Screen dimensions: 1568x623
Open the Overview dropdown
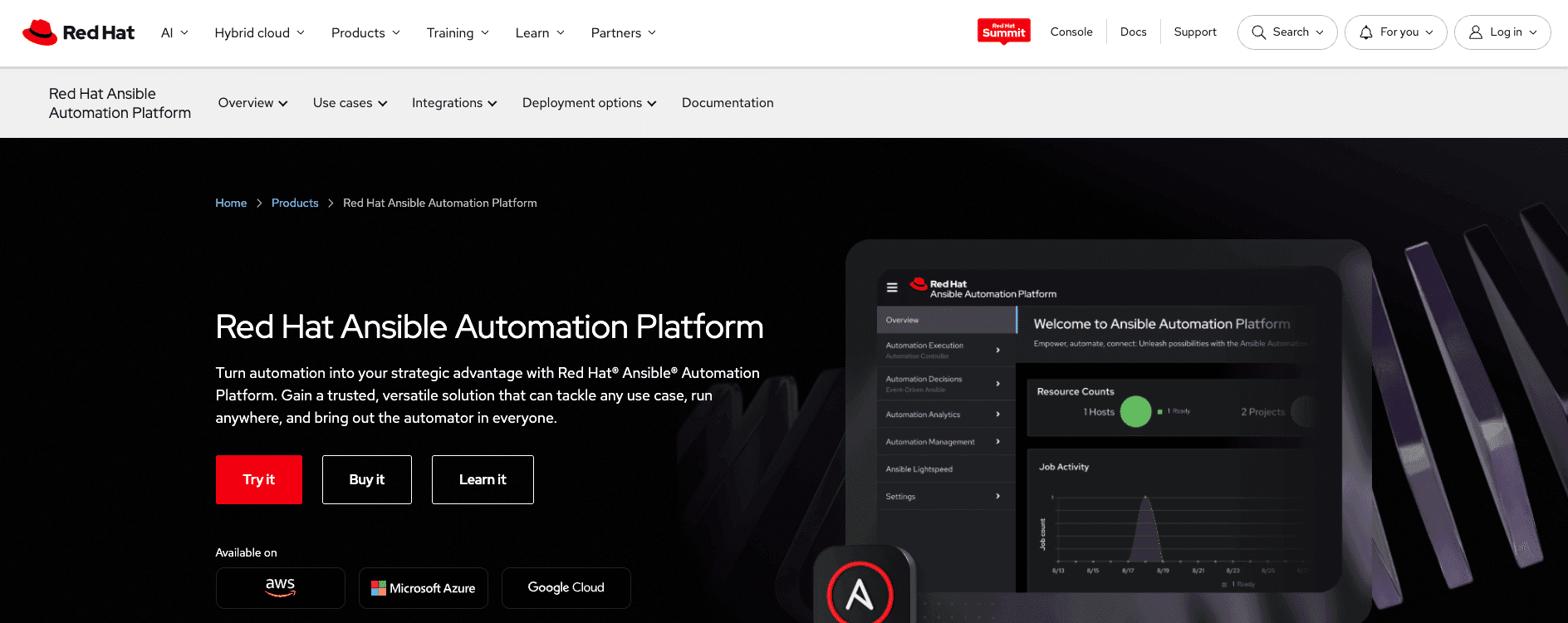coord(253,103)
